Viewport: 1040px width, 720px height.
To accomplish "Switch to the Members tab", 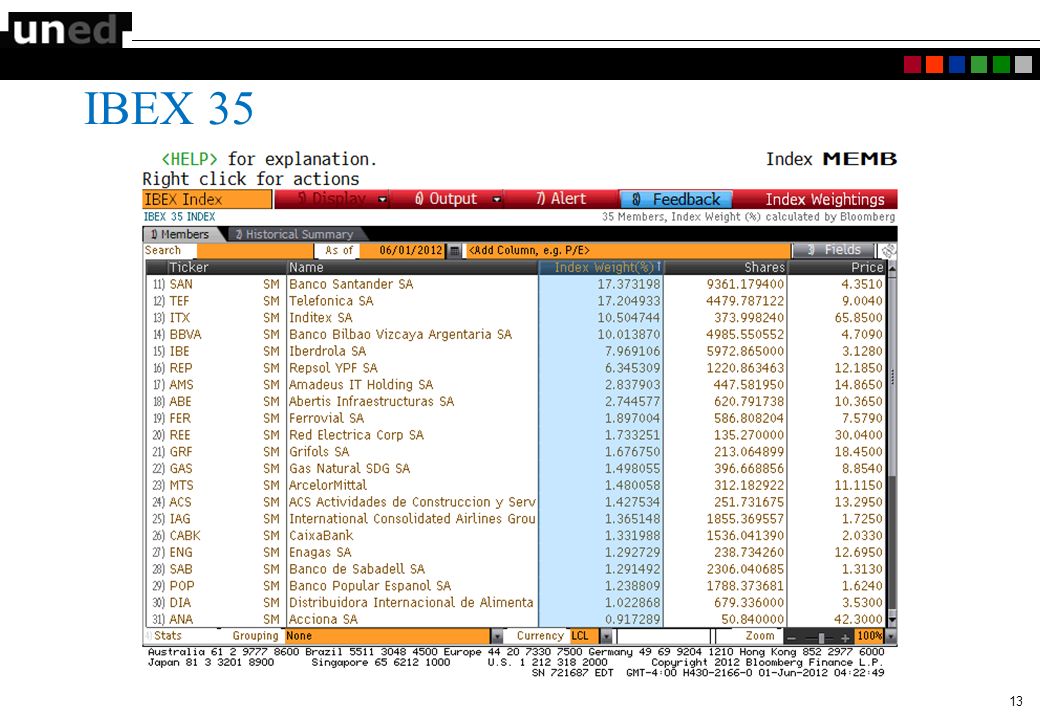I will point(180,234).
